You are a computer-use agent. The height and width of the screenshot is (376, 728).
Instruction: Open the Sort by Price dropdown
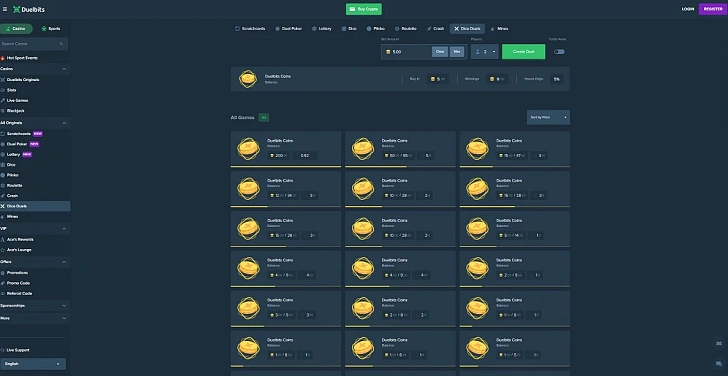(548, 117)
